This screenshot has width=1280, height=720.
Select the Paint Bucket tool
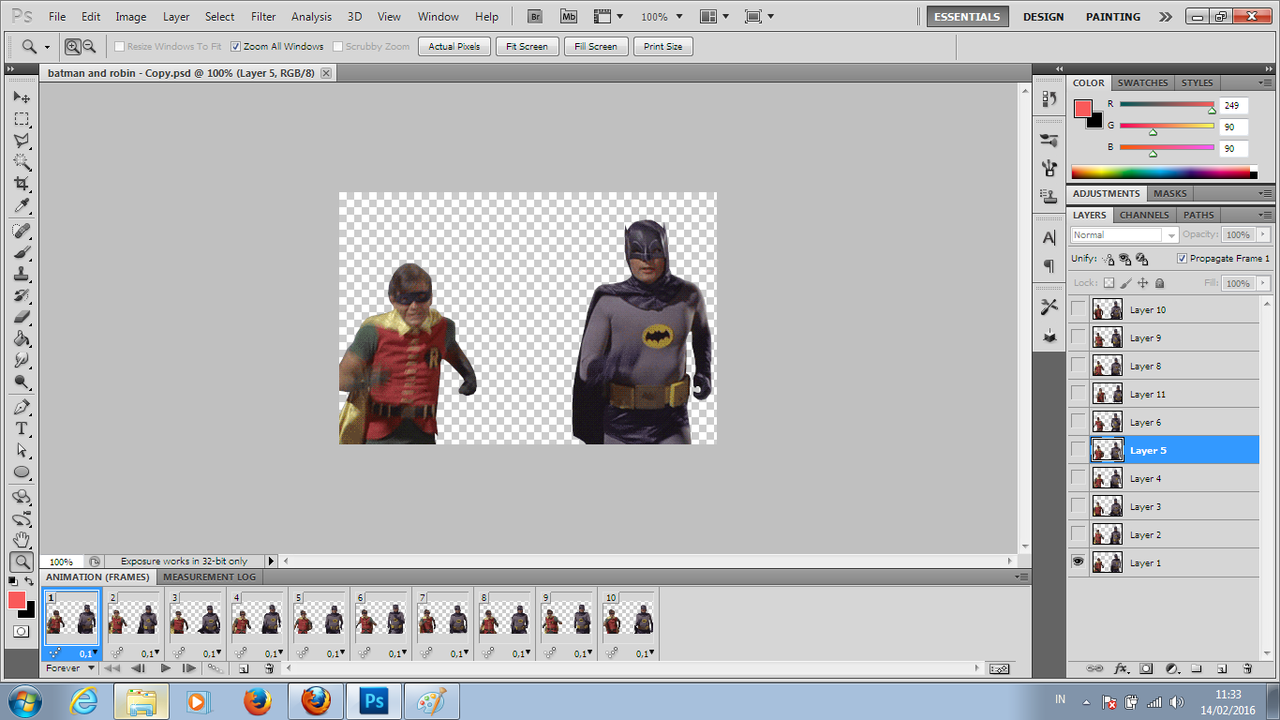coord(21,339)
